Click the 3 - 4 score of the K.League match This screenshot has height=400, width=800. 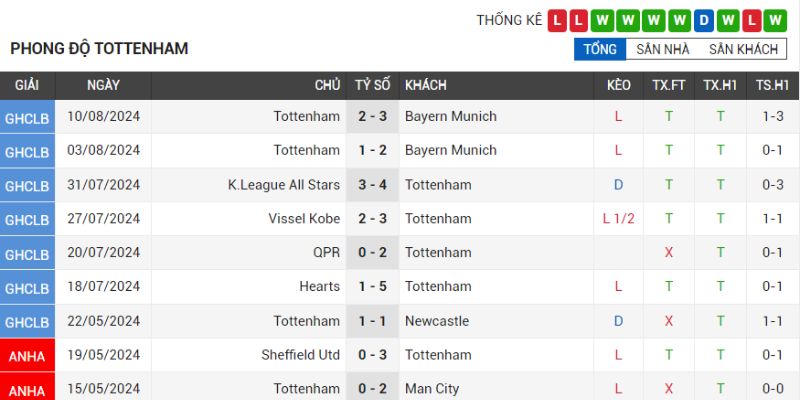[373, 185]
